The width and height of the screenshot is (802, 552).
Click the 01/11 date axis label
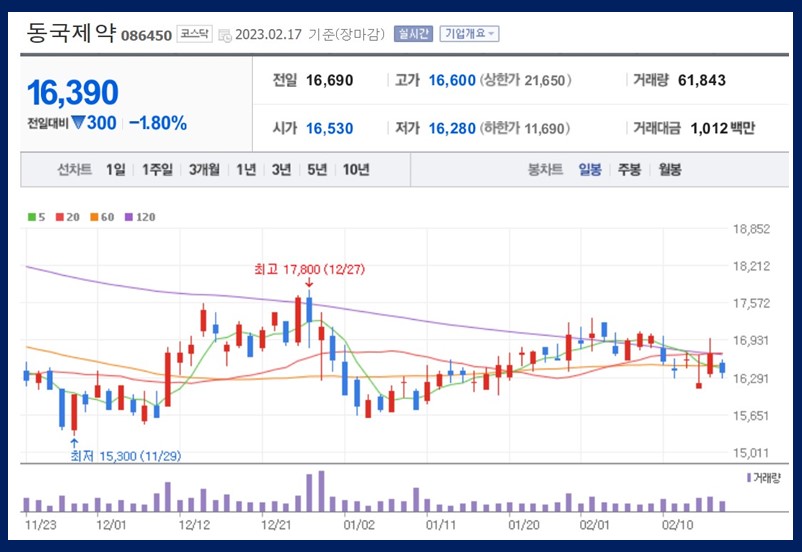pos(441,525)
